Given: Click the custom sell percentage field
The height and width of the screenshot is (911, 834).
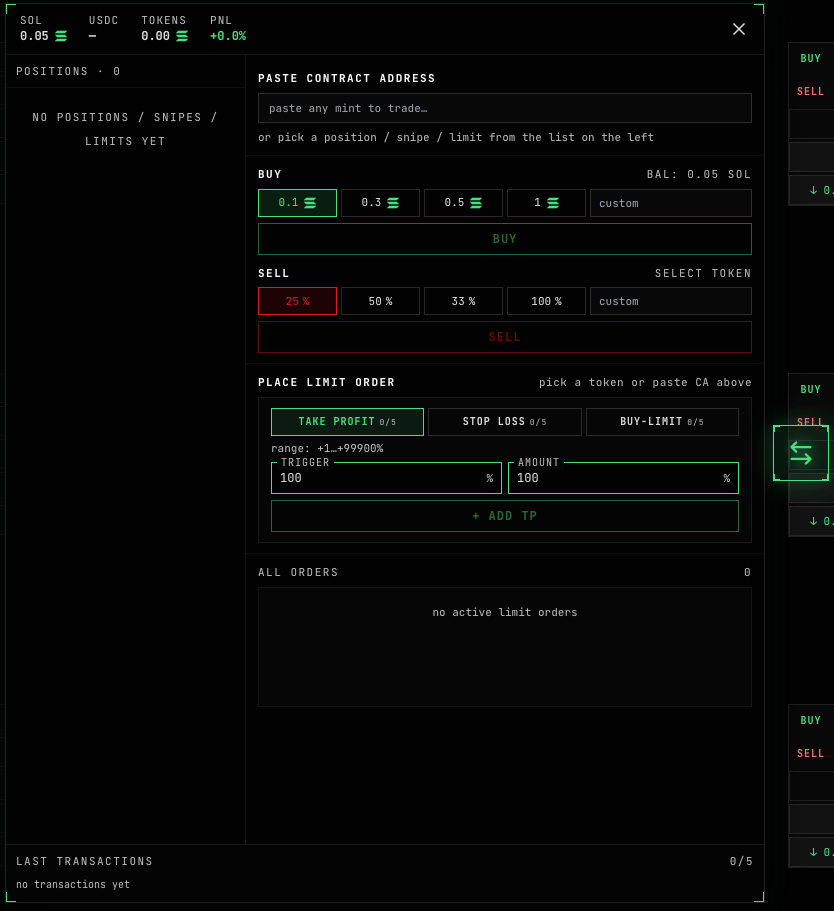Looking at the screenshot, I should point(671,301).
